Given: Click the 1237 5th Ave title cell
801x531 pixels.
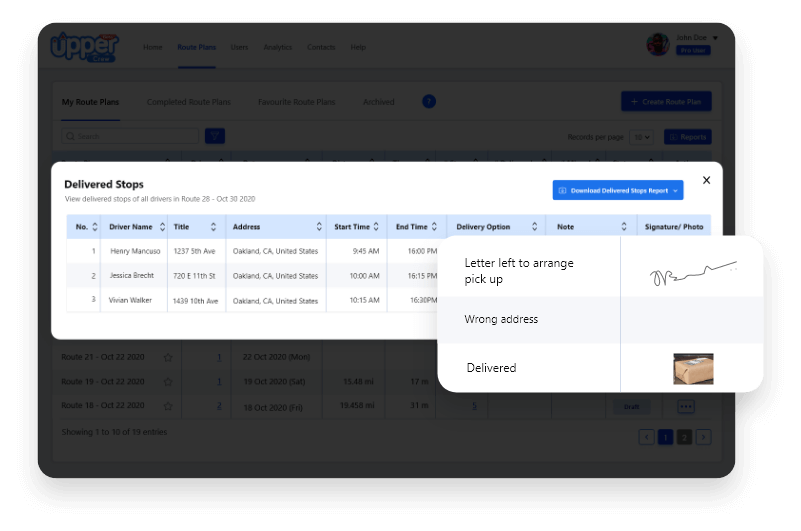Looking at the screenshot, I should coord(194,251).
